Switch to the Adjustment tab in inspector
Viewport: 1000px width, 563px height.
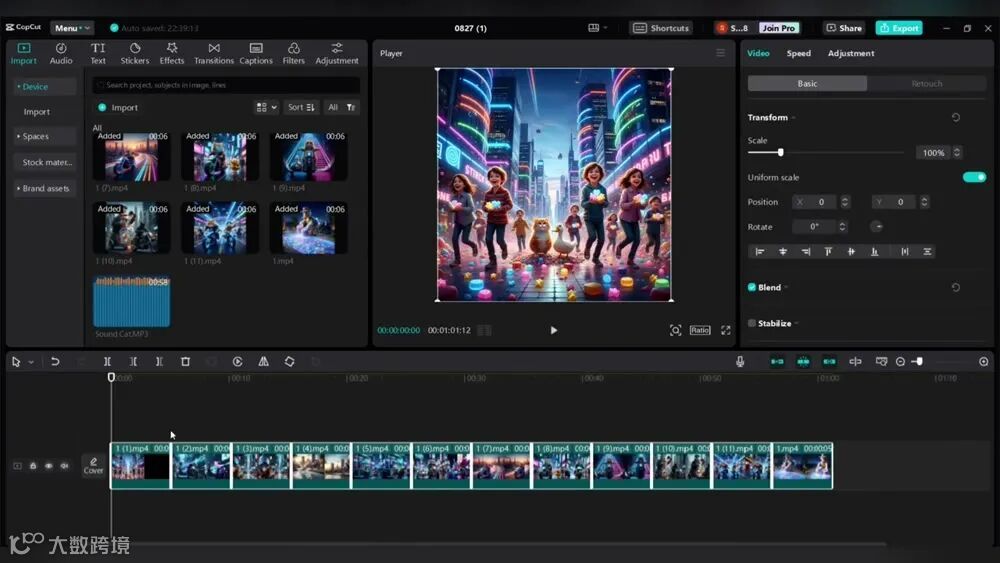coord(850,53)
